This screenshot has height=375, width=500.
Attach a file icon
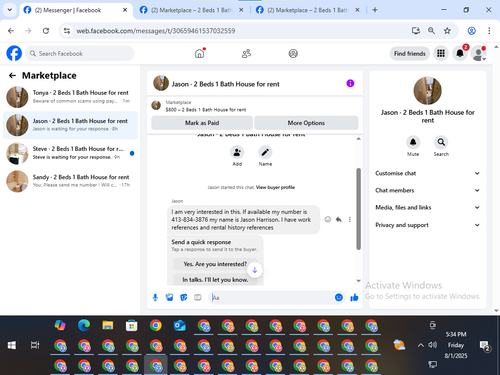tap(169, 297)
